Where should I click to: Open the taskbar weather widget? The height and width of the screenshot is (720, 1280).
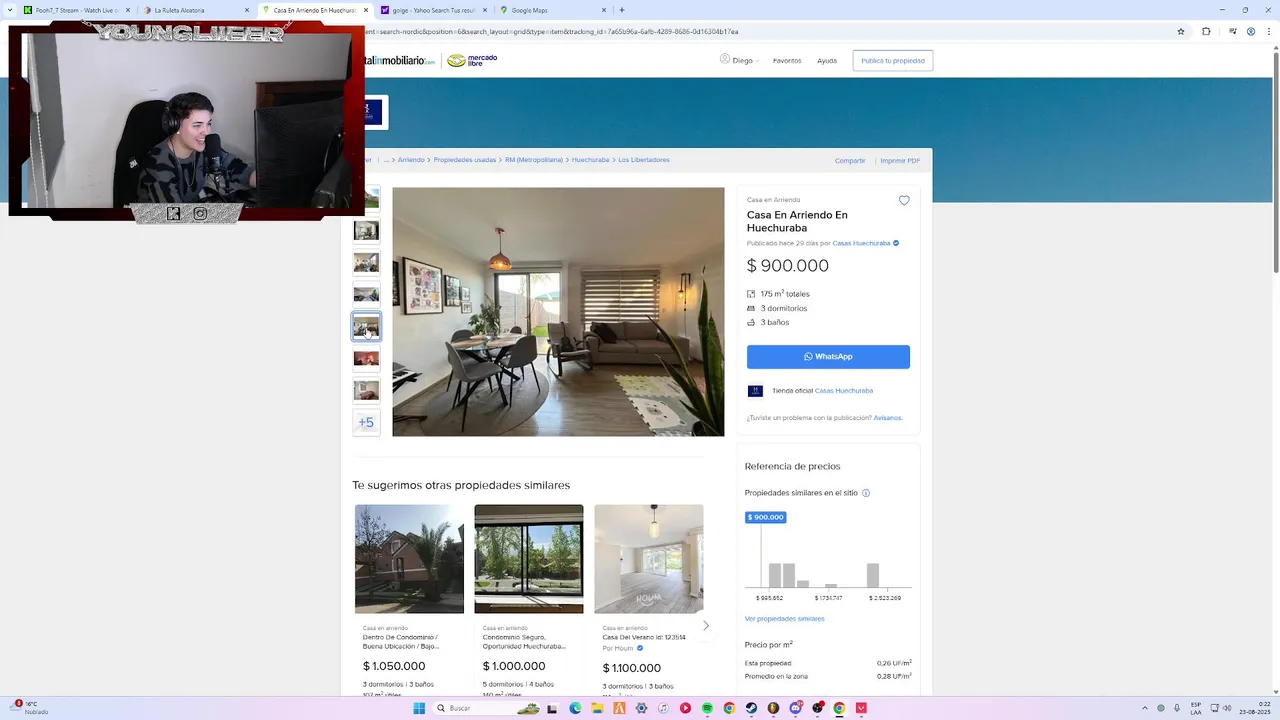29,708
